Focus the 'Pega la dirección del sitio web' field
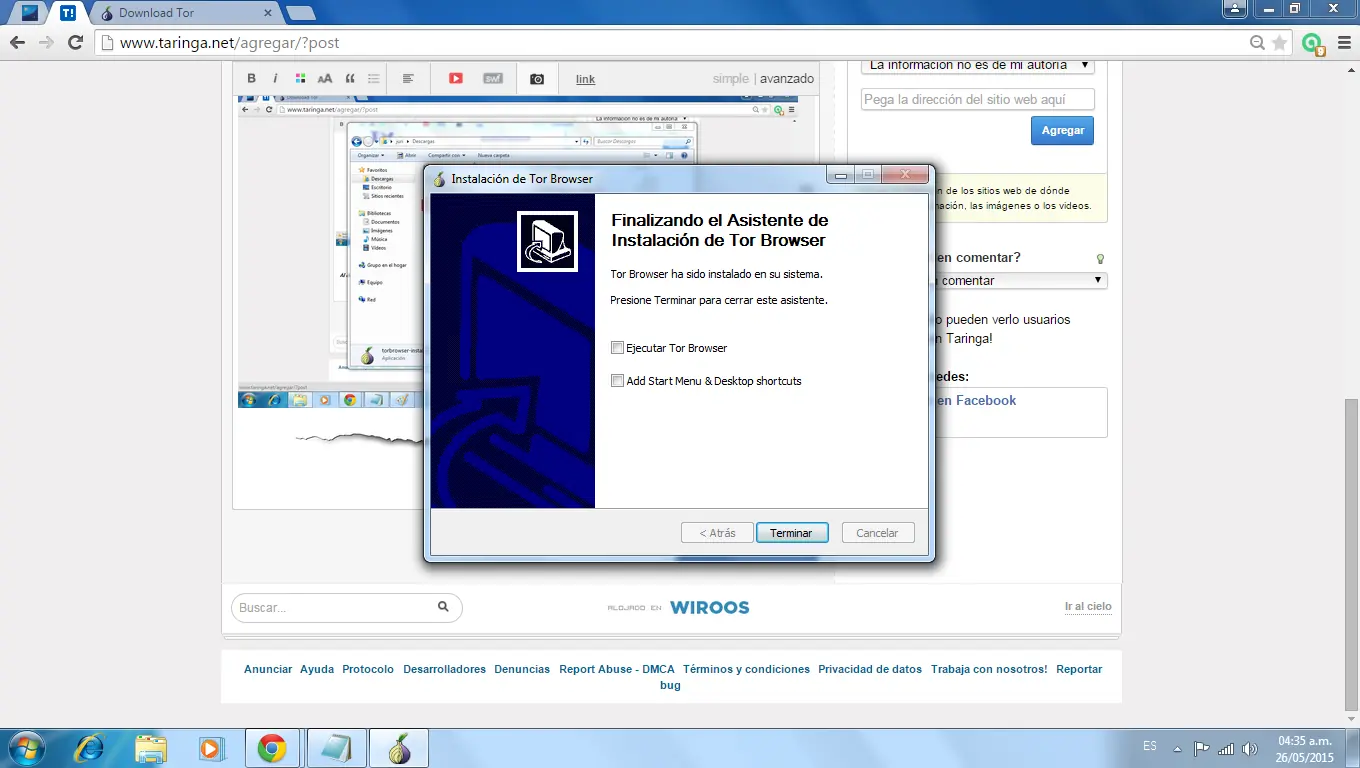The width and height of the screenshot is (1360, 768). click(978, 100)
